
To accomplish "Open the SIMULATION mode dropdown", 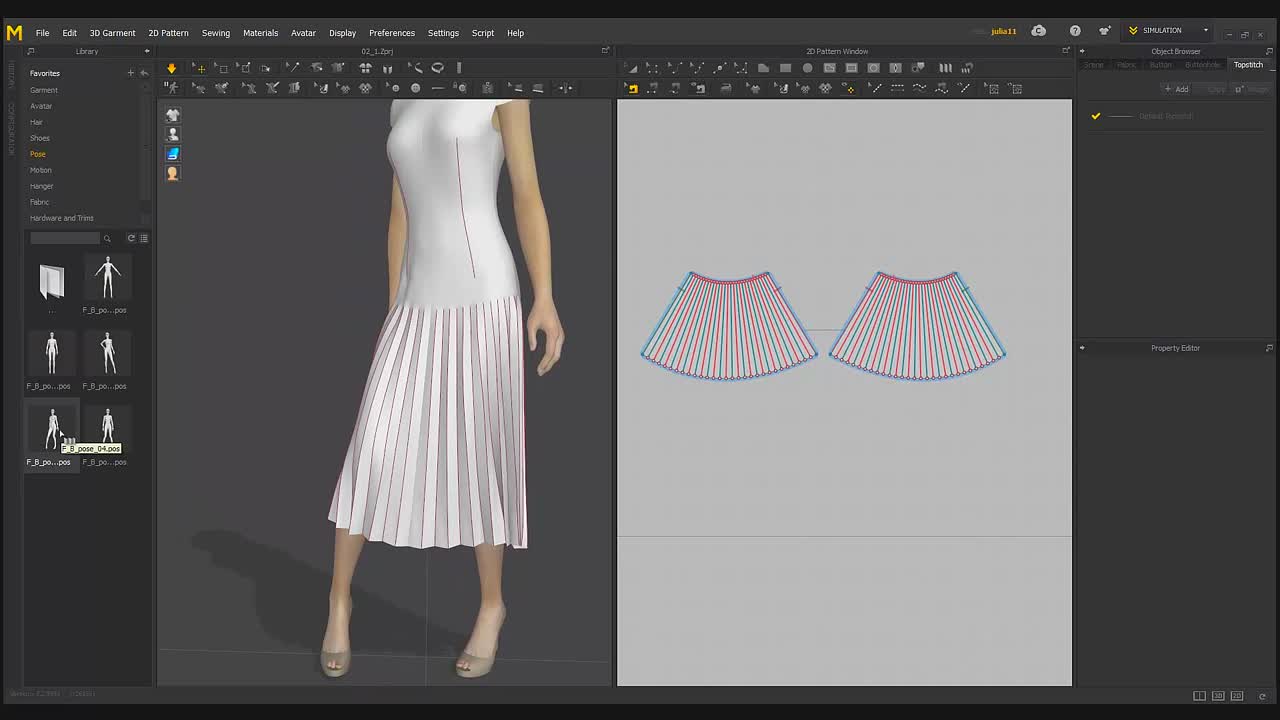I will coord(1169,31).
